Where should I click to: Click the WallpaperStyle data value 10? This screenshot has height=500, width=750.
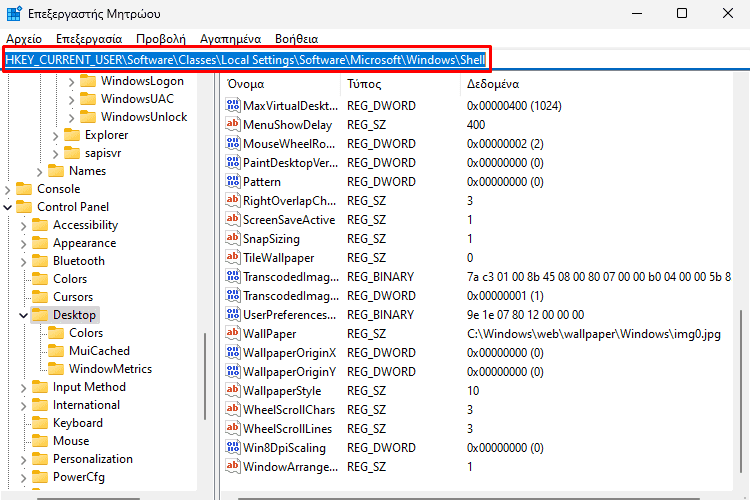473,390
